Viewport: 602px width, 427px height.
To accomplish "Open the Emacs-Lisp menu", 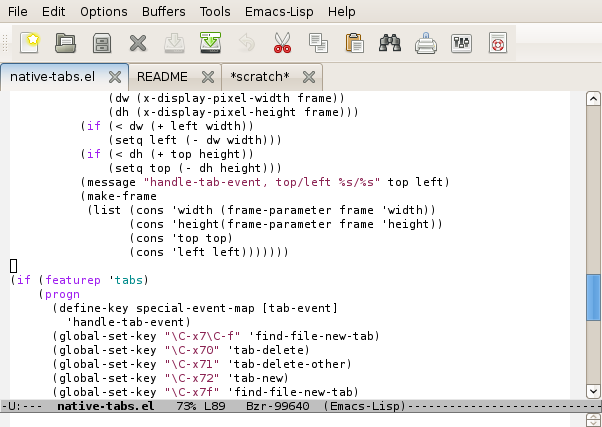I will pos(279,12).
